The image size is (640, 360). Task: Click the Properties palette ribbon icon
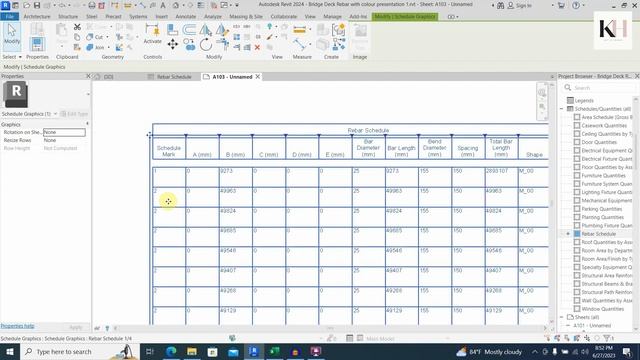pyautogui.click(x=37, y=44)
